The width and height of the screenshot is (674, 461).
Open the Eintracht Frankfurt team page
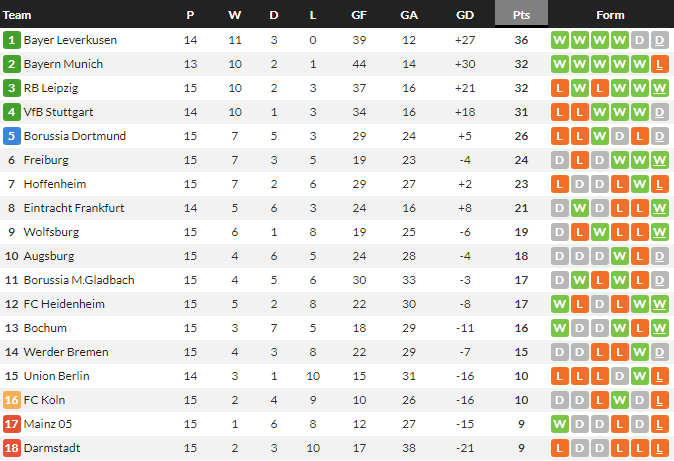pyautogui.click(x=73, y=208)
